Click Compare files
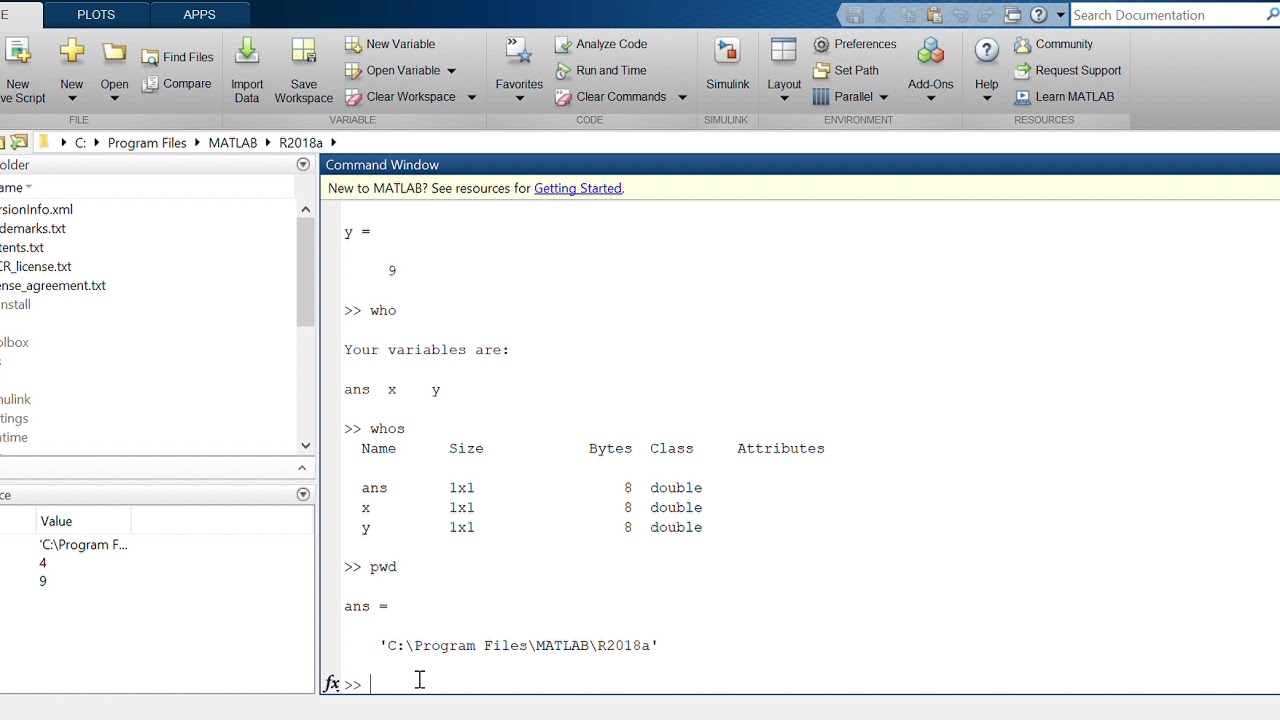This screenshot has height=720, width=1280. pyautogui.click(x=177, y=84)
